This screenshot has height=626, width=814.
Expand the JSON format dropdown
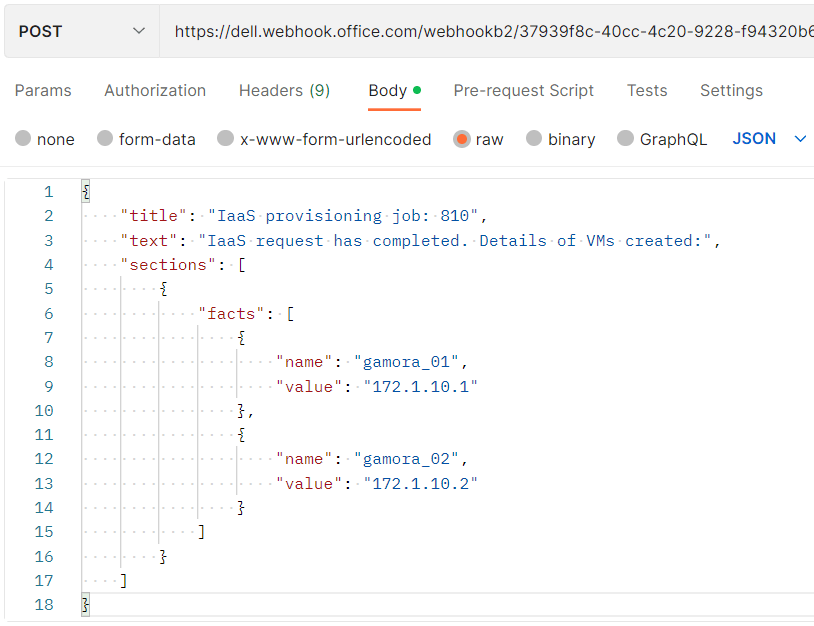pyautogui.click(x=768, y=139)
